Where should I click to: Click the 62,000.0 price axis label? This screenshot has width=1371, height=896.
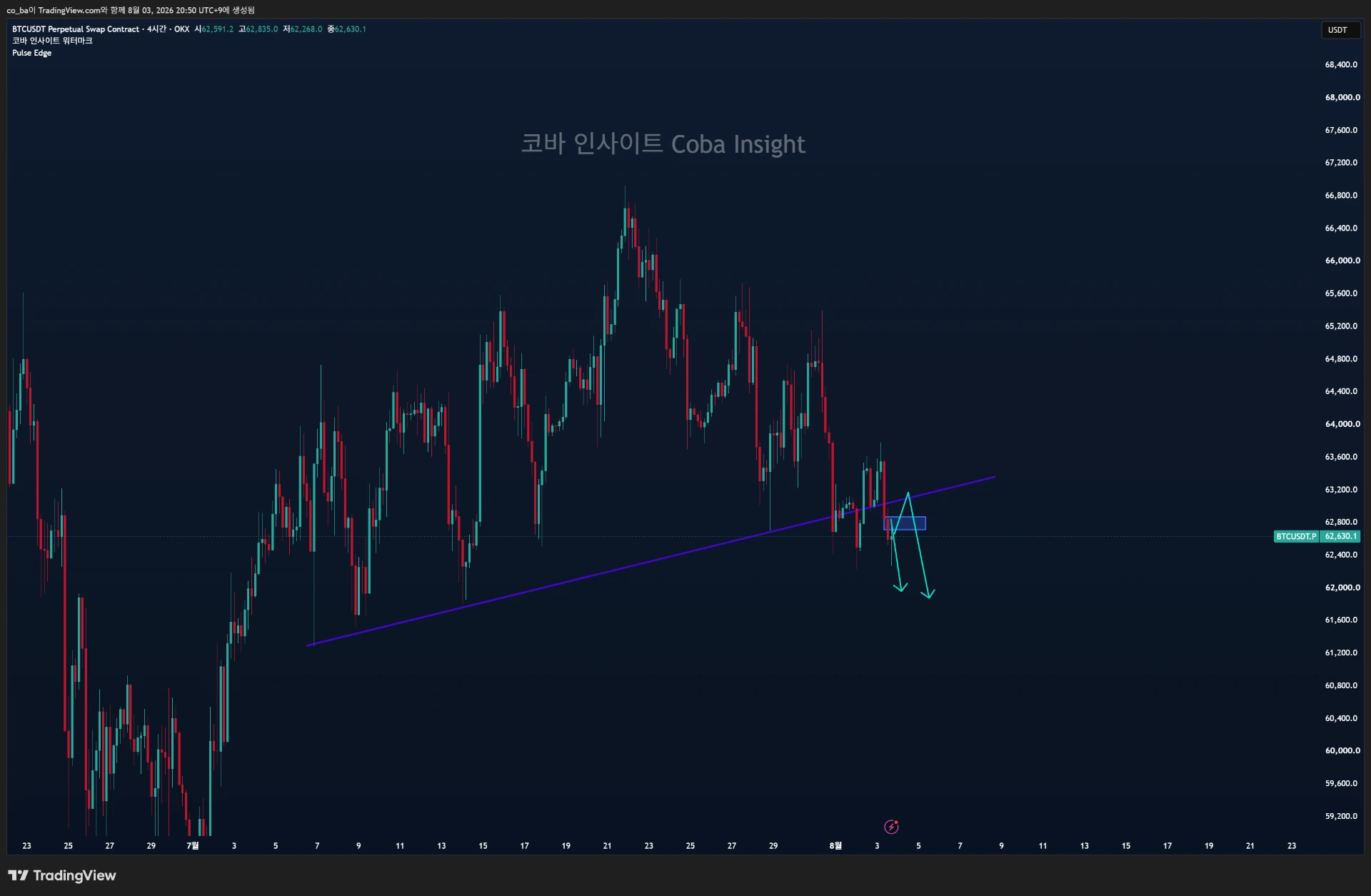[x=1342, y=588]
